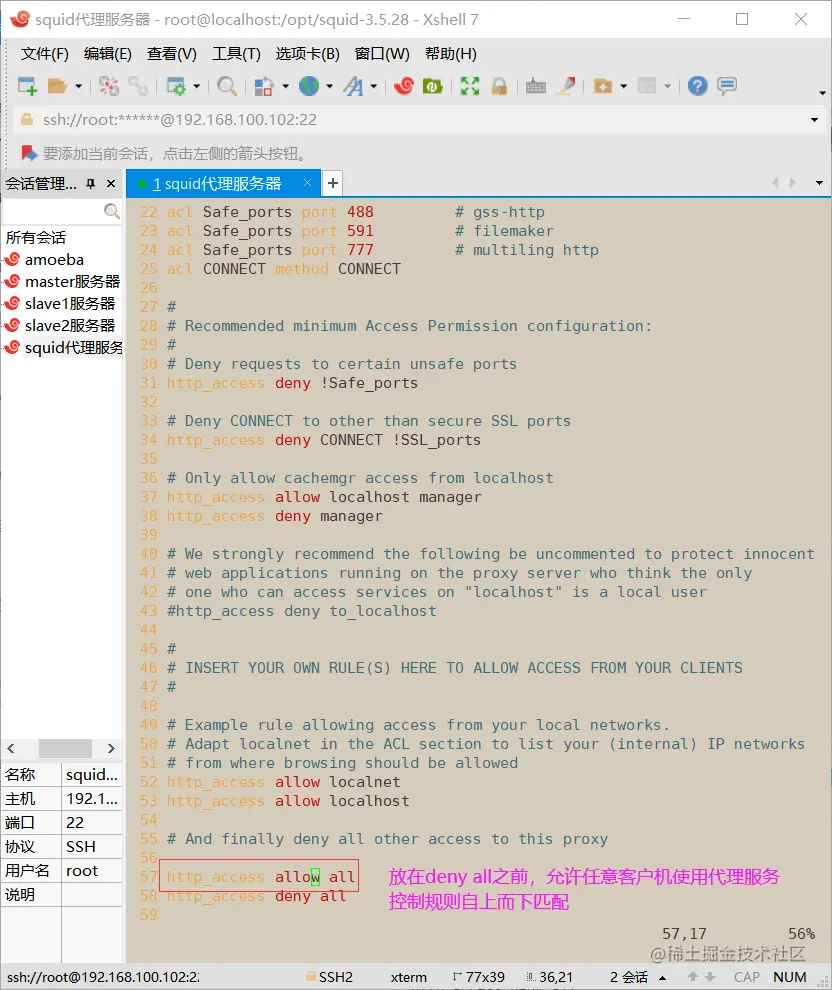
Task: Click the Open folder toolbar icon
Action: [57, 86]
